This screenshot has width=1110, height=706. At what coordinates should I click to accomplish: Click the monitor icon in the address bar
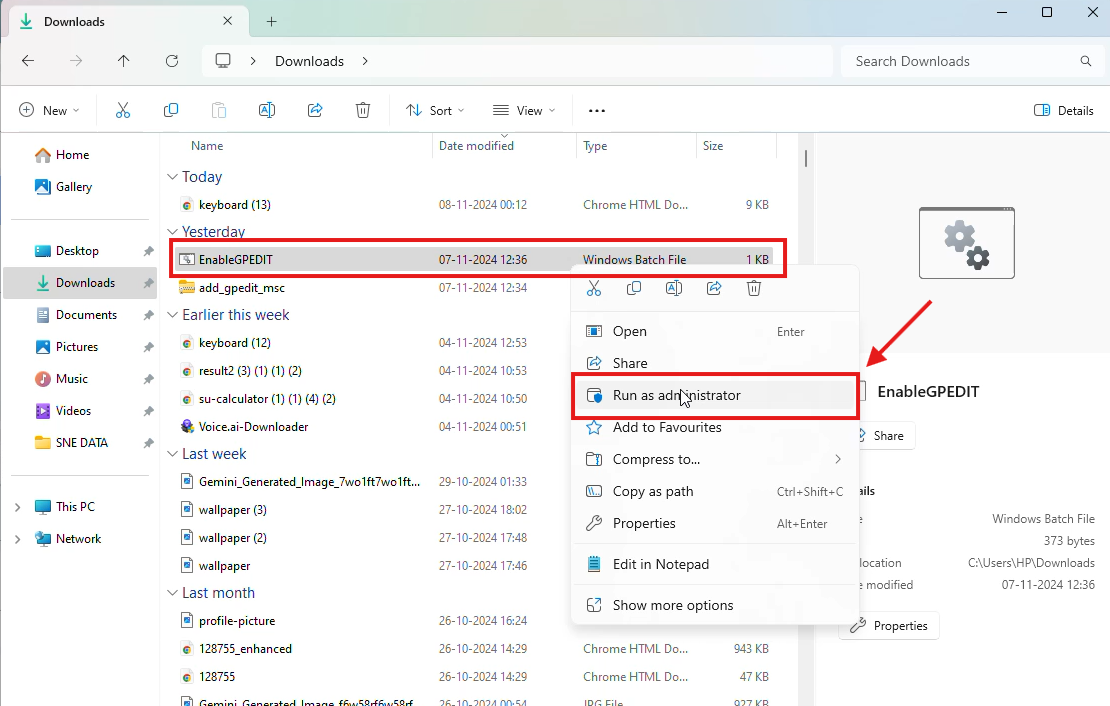pyautogui.click(x=223, y=61)
